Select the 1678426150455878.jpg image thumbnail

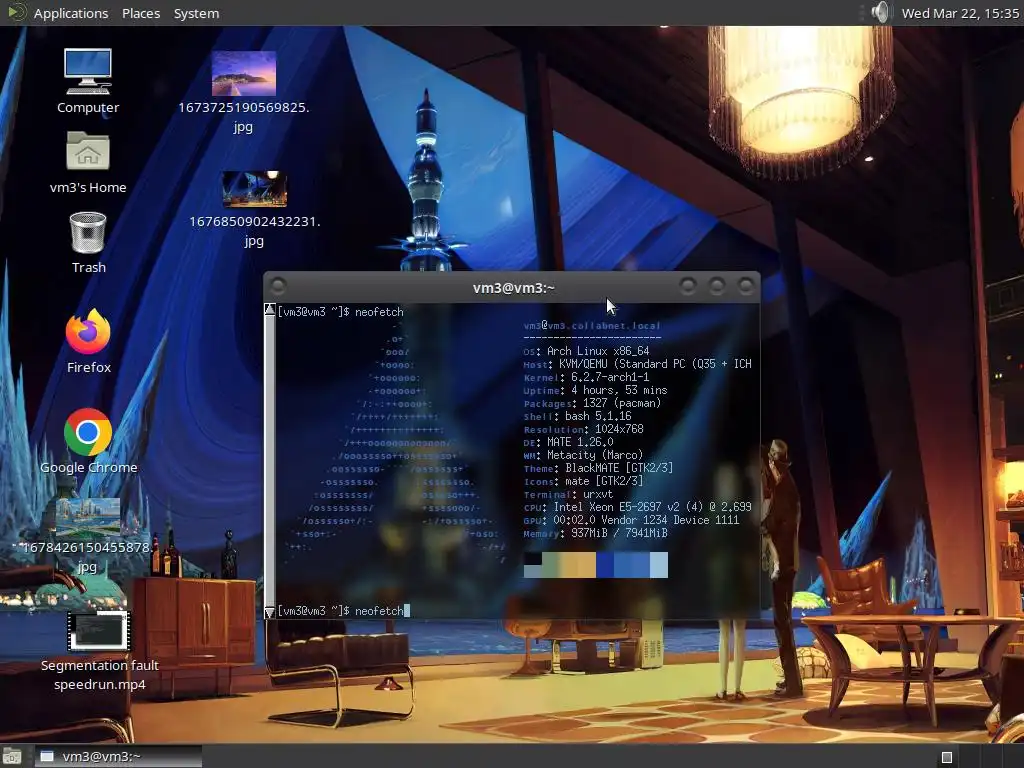[x=88, y=517]
